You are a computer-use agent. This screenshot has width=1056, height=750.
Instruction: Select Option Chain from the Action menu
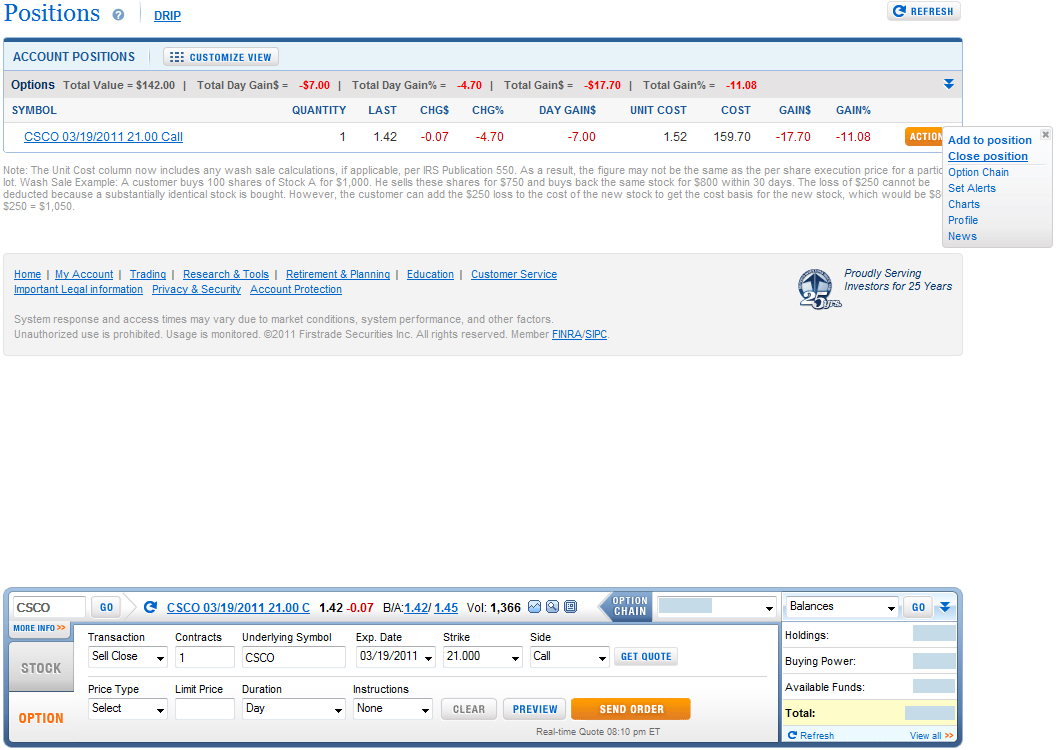click(x=978, y=172)
